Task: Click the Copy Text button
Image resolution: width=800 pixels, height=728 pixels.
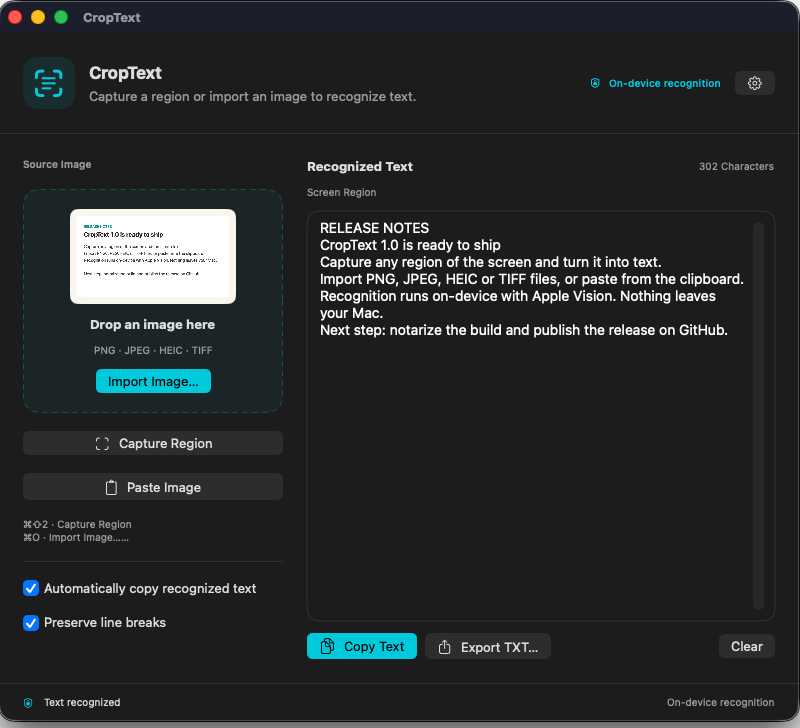Action: (x=362, y=646)
